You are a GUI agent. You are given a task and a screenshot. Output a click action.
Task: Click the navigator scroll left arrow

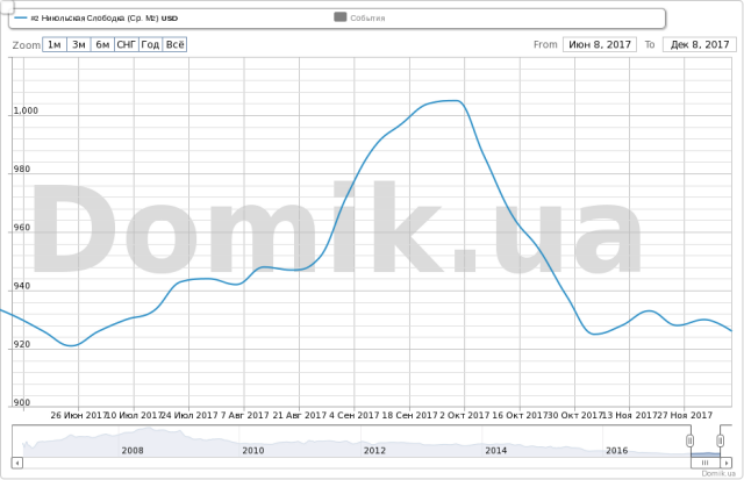pos(17,462)
